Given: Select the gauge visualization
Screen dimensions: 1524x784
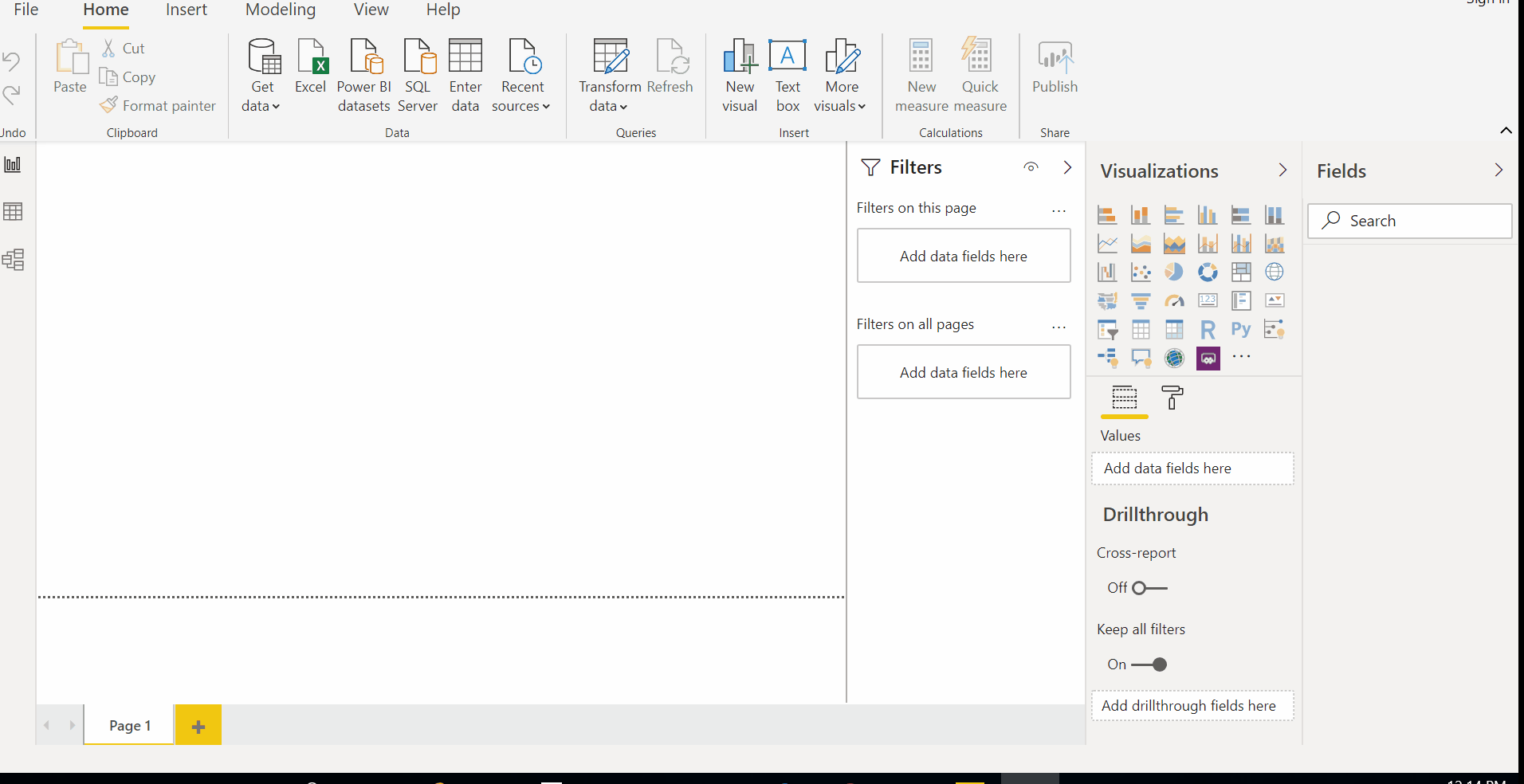Looking at the screenshot, I should [1174, 300].
